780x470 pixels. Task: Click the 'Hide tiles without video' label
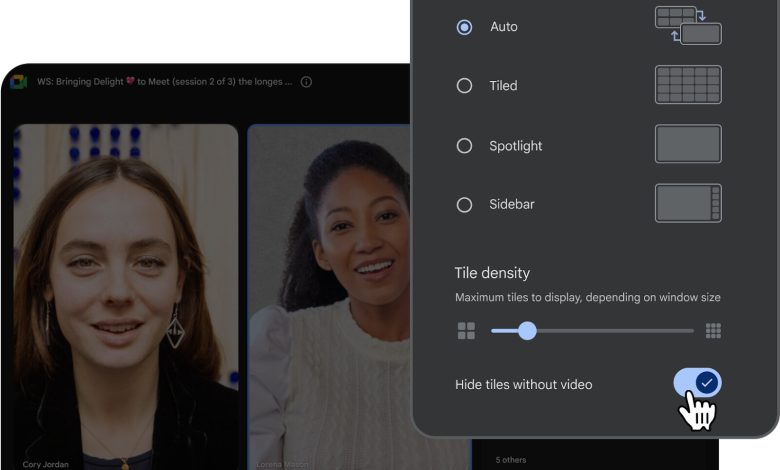click(x=524, y=384)
